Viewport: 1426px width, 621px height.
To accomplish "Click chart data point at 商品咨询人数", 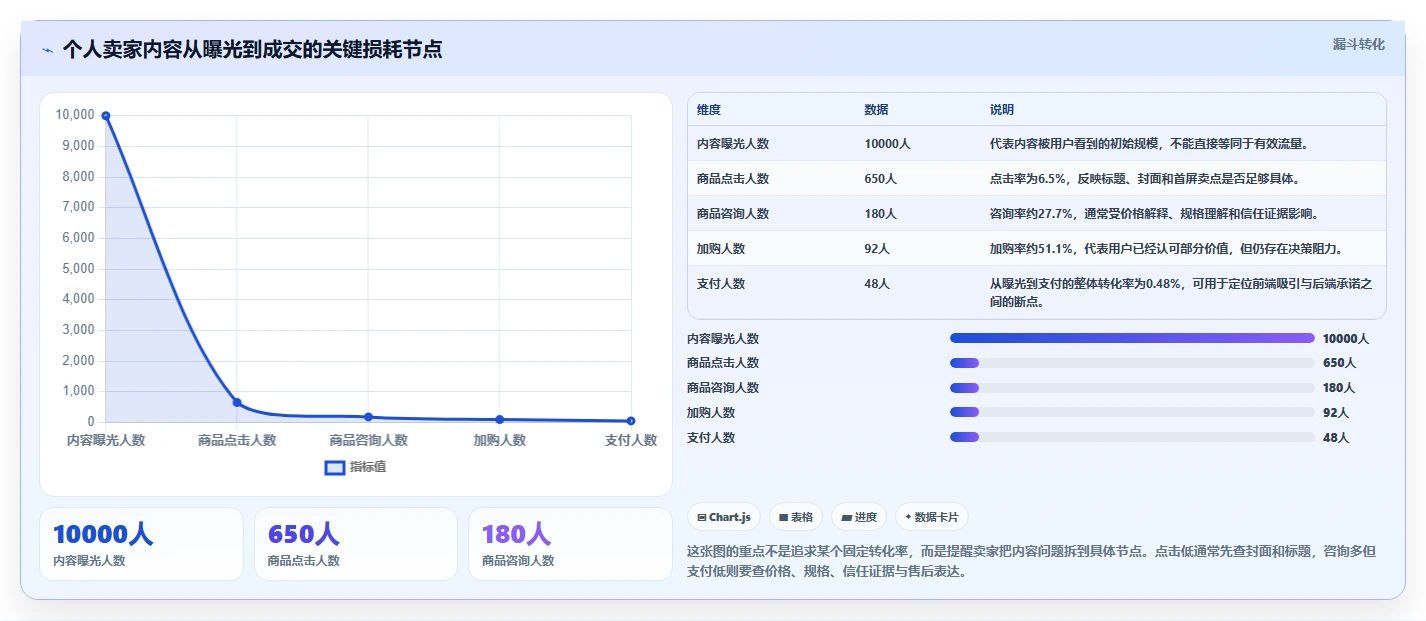I will click(x=368, y=417).
